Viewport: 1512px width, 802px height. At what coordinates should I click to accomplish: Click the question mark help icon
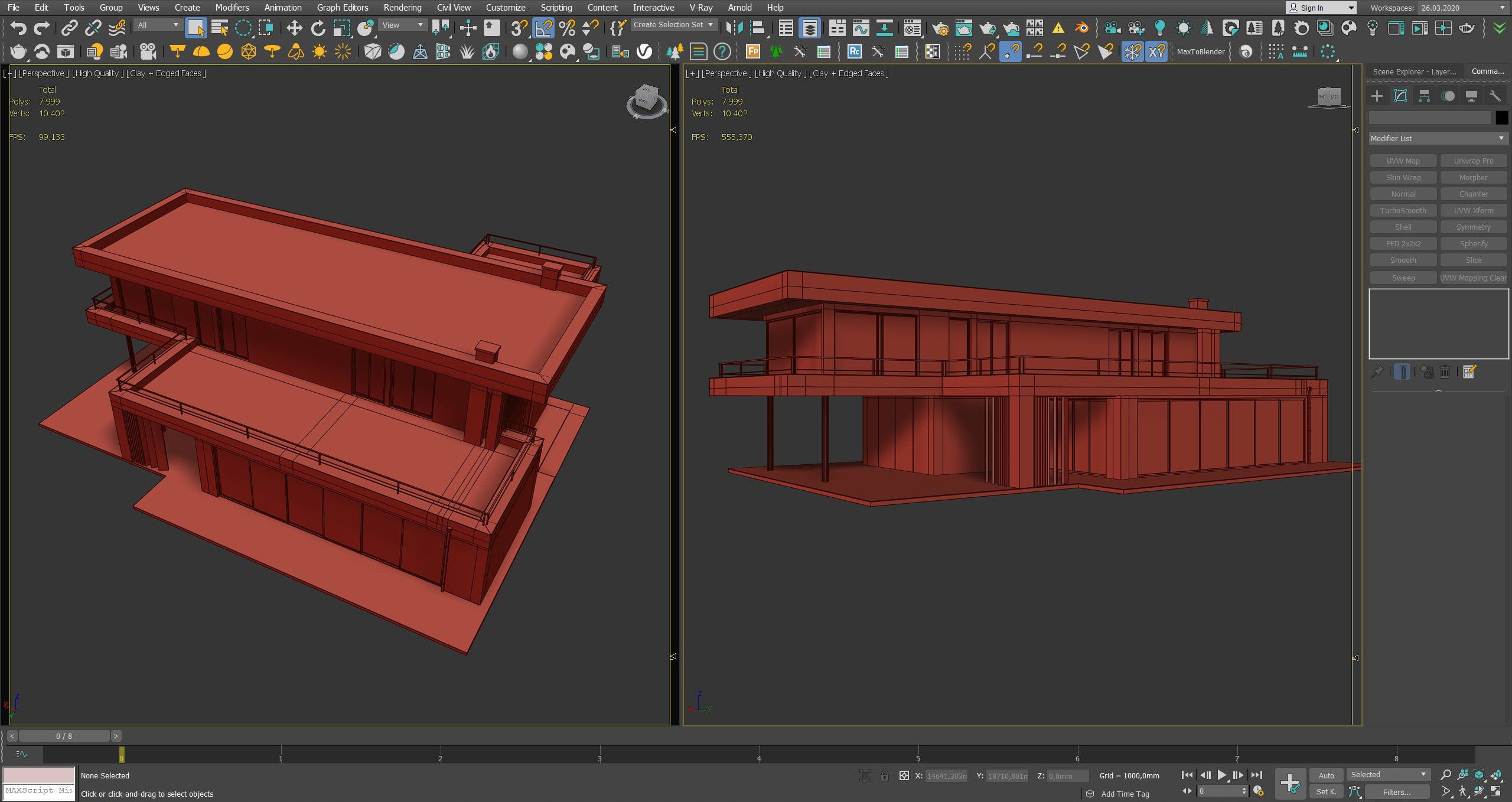pyautogui.click(x=722, y=52)
